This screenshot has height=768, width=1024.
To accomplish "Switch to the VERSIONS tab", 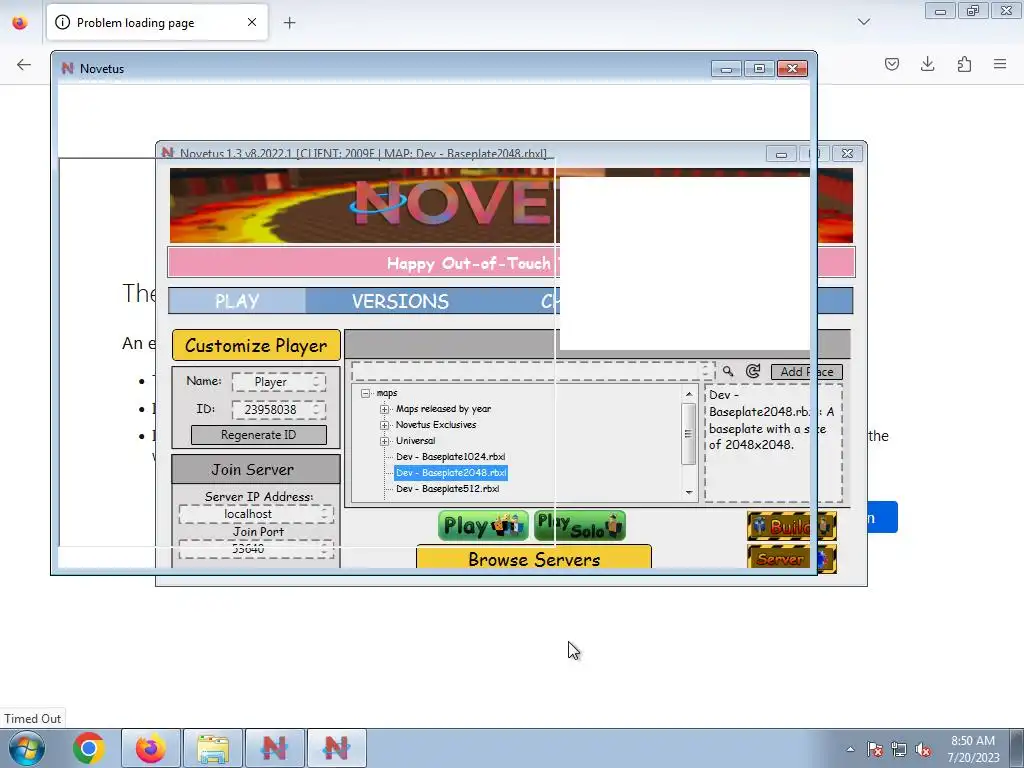I will [x=400, y=301].
